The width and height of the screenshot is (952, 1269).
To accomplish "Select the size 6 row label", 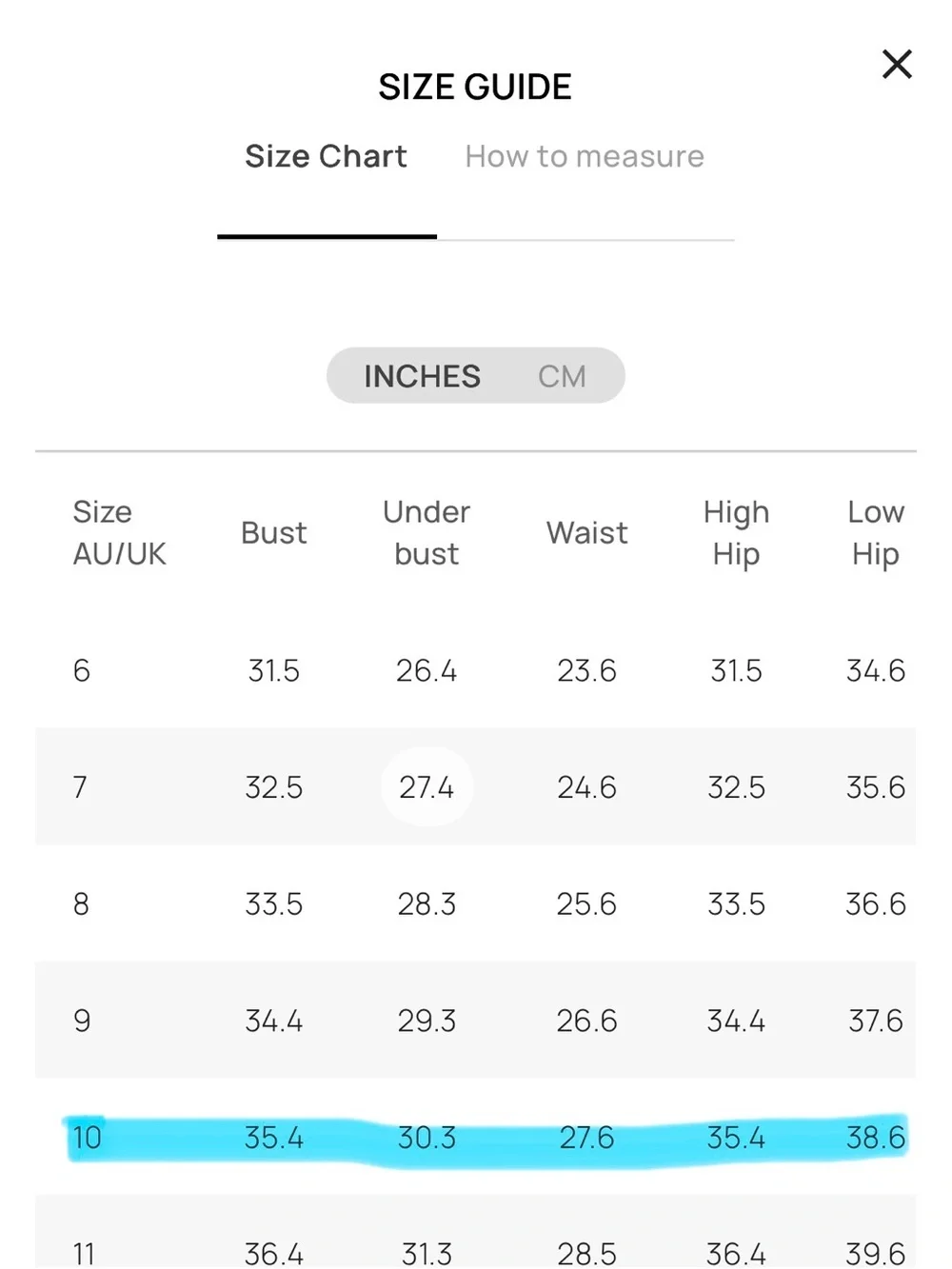I will (82, 671).
